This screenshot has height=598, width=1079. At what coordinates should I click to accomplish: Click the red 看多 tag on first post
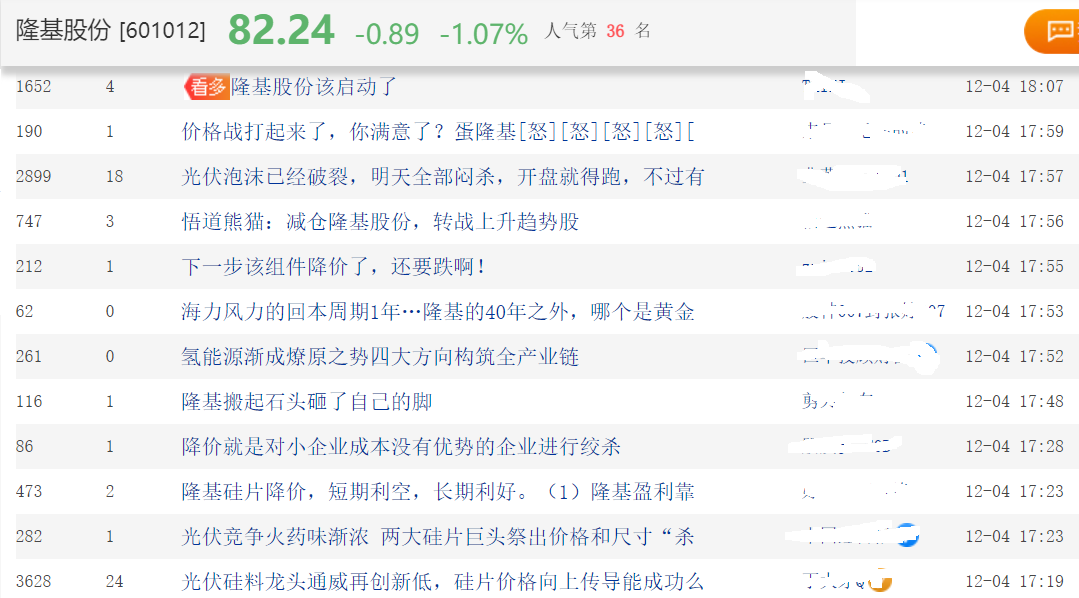[x=206, y=87]
